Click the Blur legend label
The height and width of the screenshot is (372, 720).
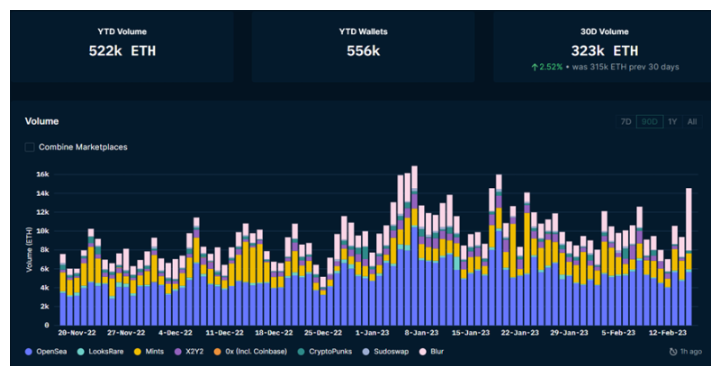[437, 352]
